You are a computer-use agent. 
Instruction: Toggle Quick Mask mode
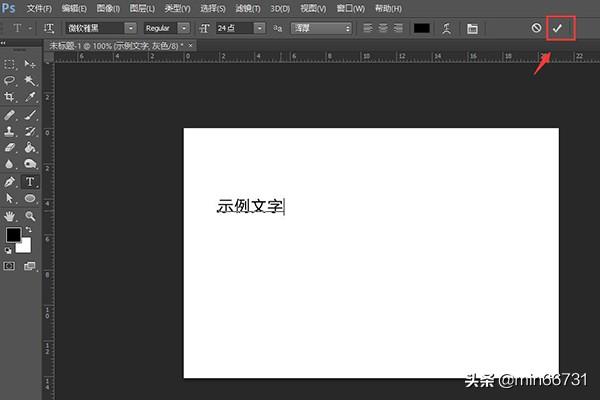pos(9,266)
